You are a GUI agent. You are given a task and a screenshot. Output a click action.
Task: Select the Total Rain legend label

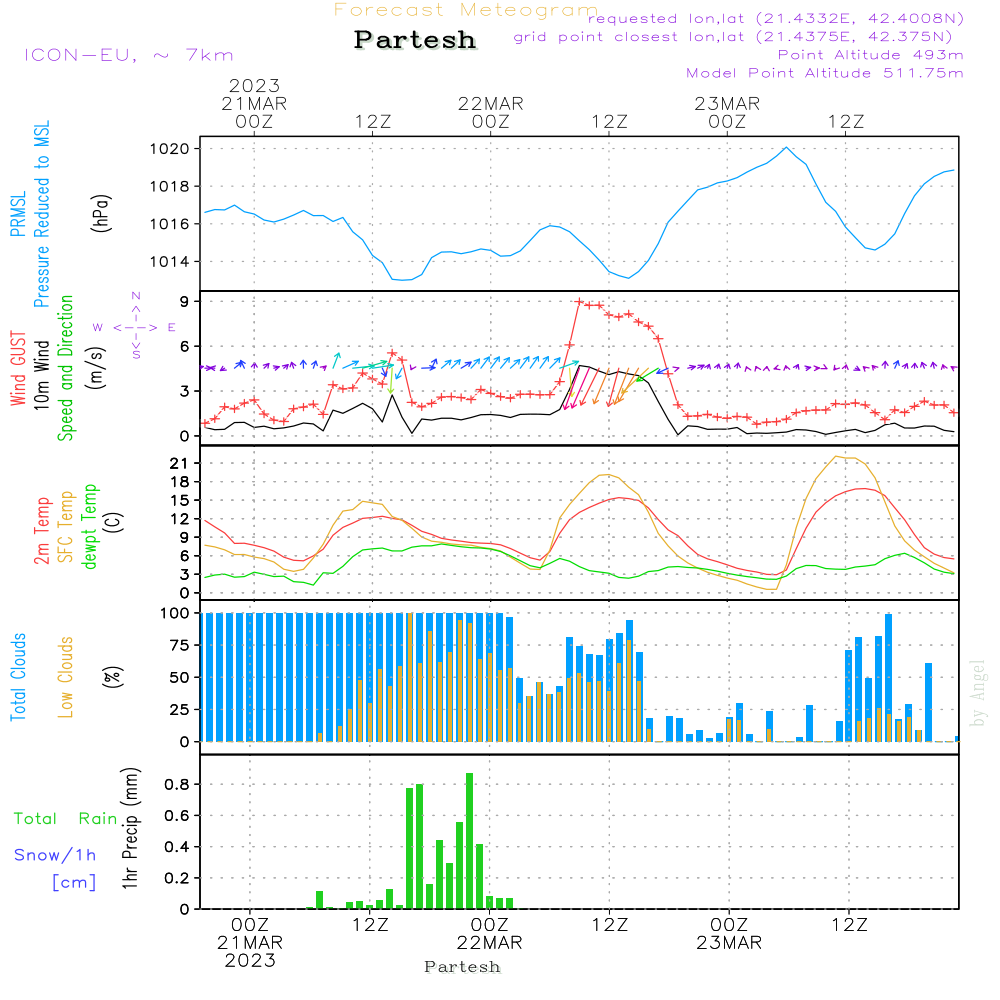pyautogui.click(x=65, y=818)
